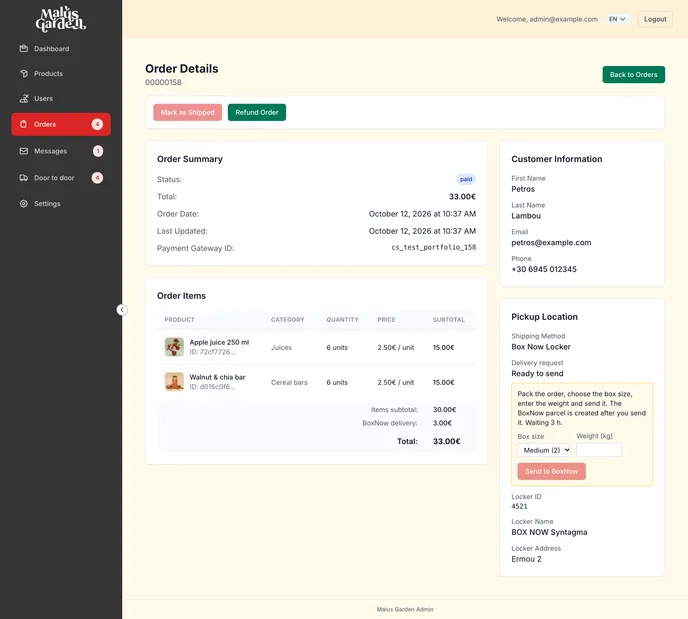
Task: Click the Apple juice 250 ml product name
Action: [x=219, y=342]
